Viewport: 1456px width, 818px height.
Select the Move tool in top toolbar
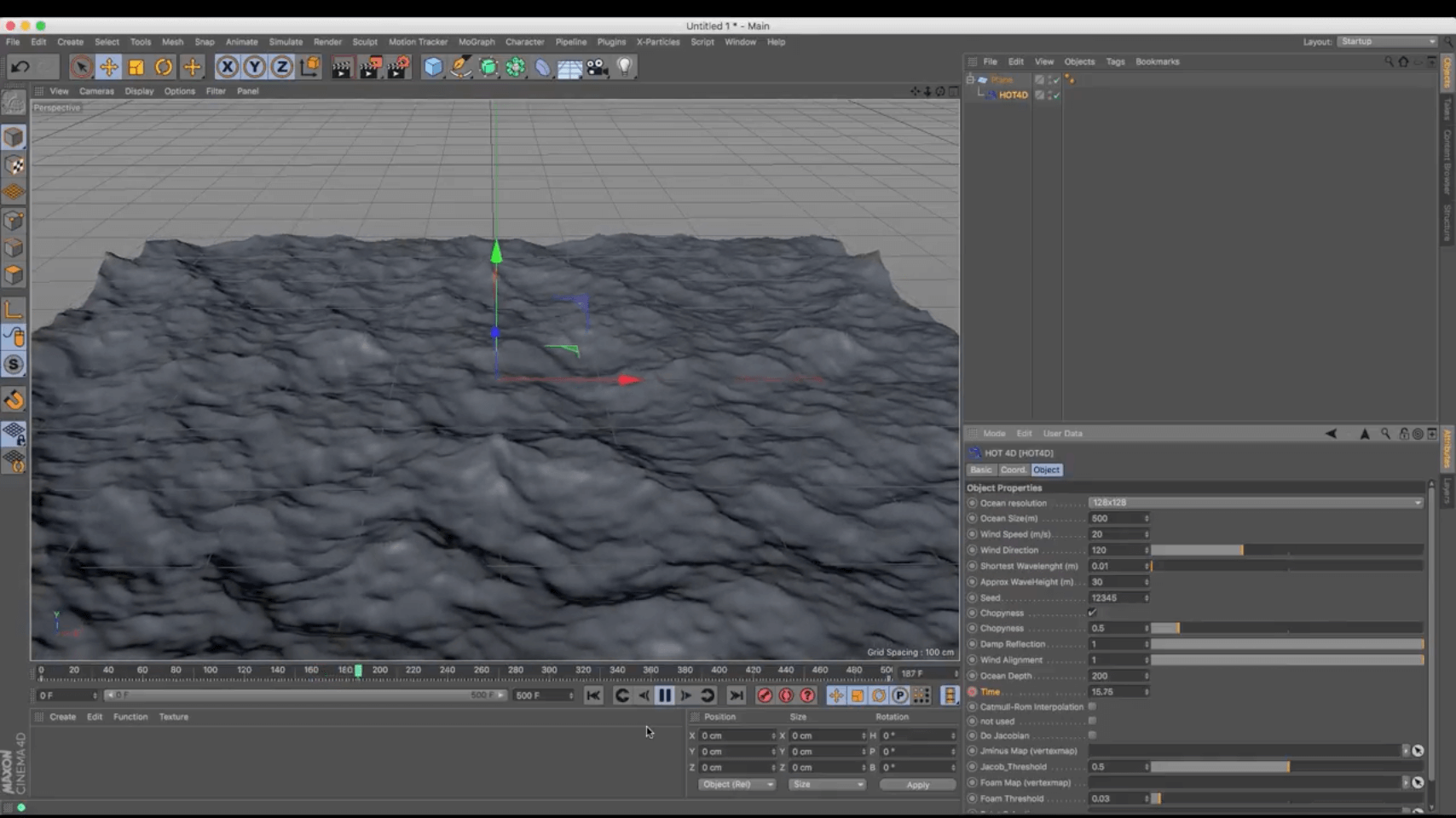(109, 66)
